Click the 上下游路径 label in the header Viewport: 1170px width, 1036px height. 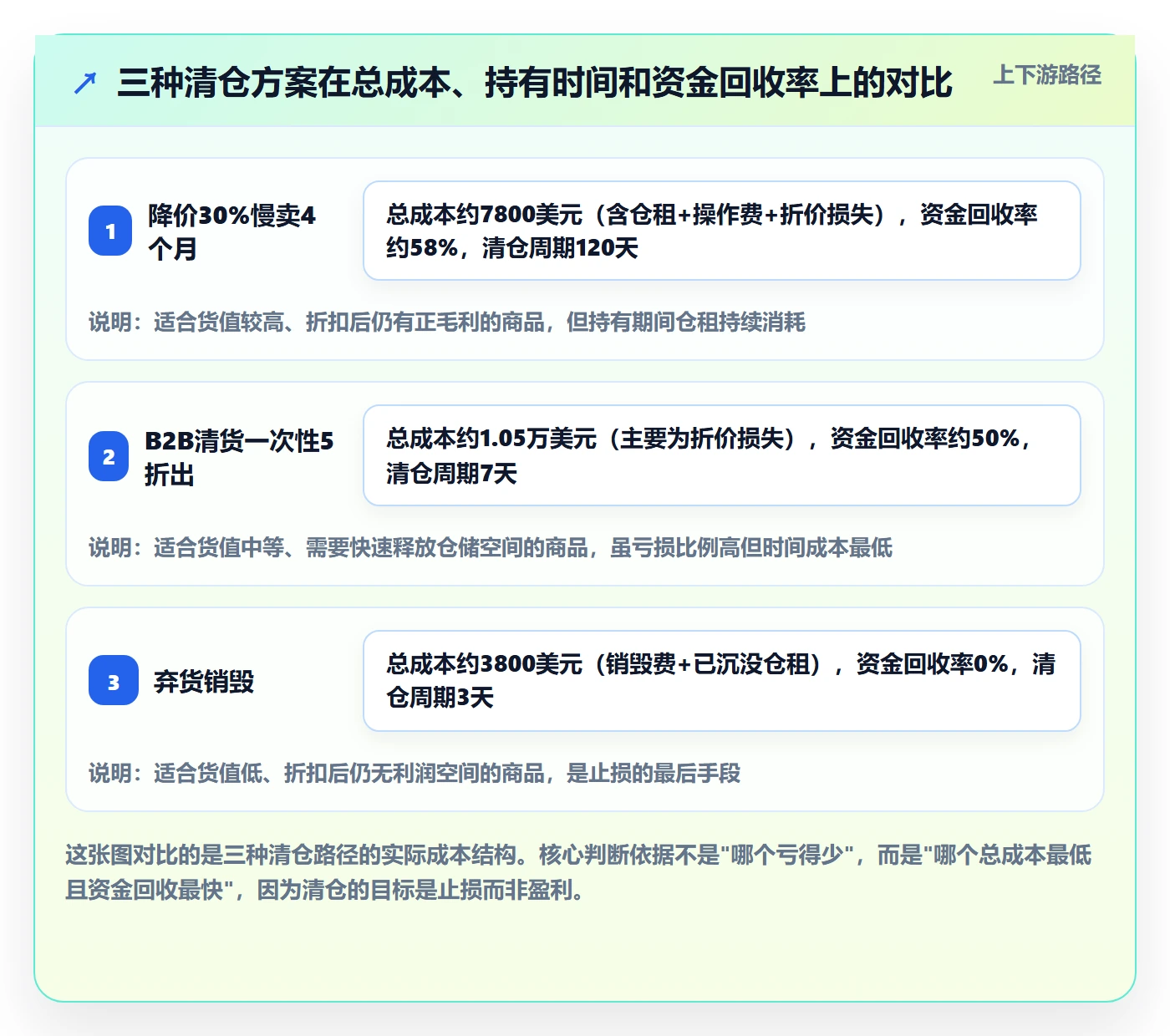[x=1047, y=75]
